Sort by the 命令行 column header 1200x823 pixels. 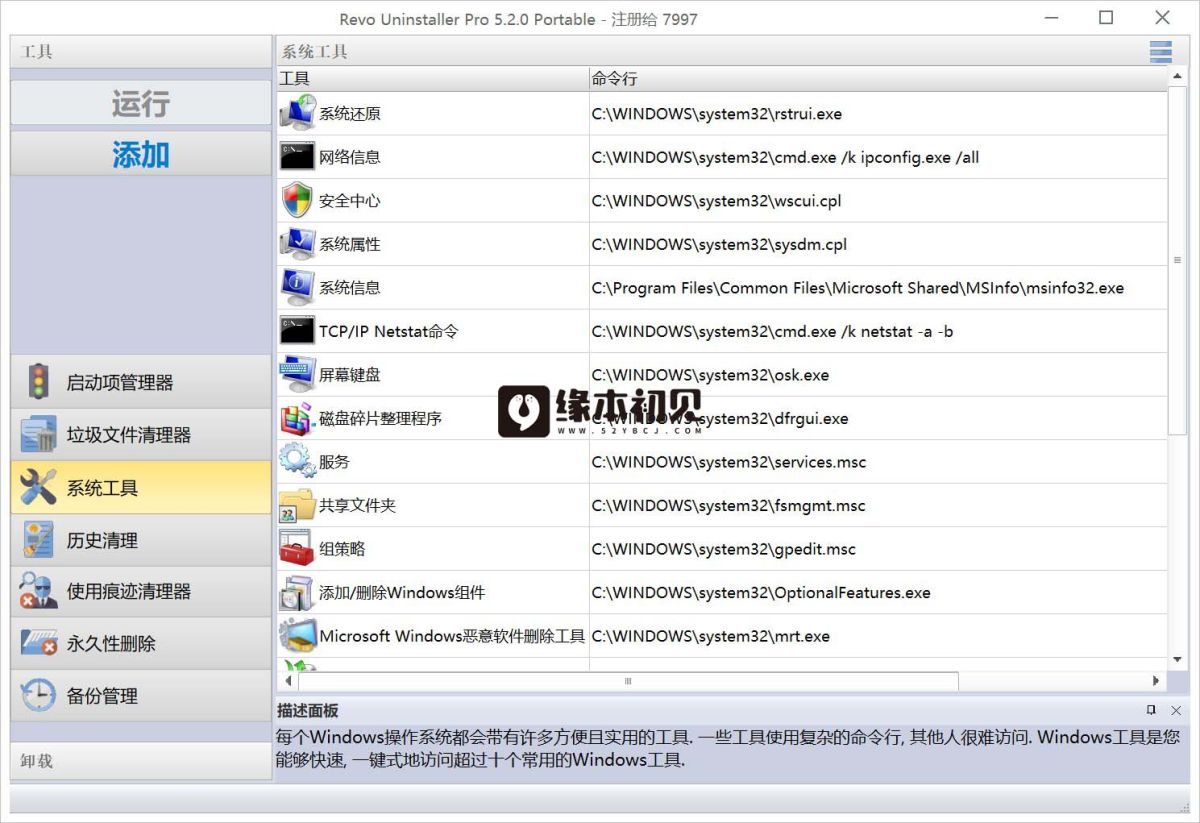click(878, 78)
